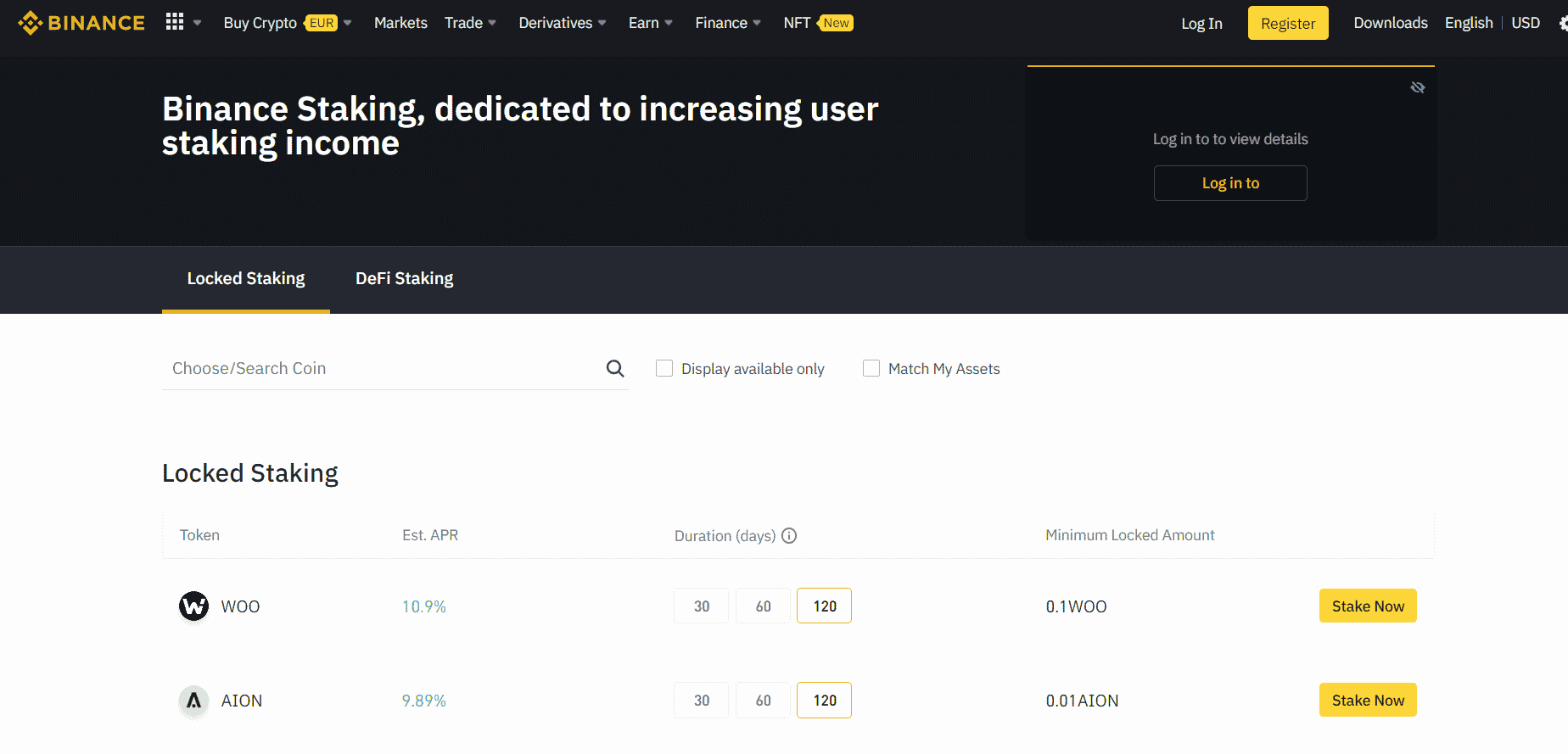Image resolution: width=1568 pixels, height=754 pixels.
Task: Switch to the DeFi Staking tab
Action: [404, 278]
